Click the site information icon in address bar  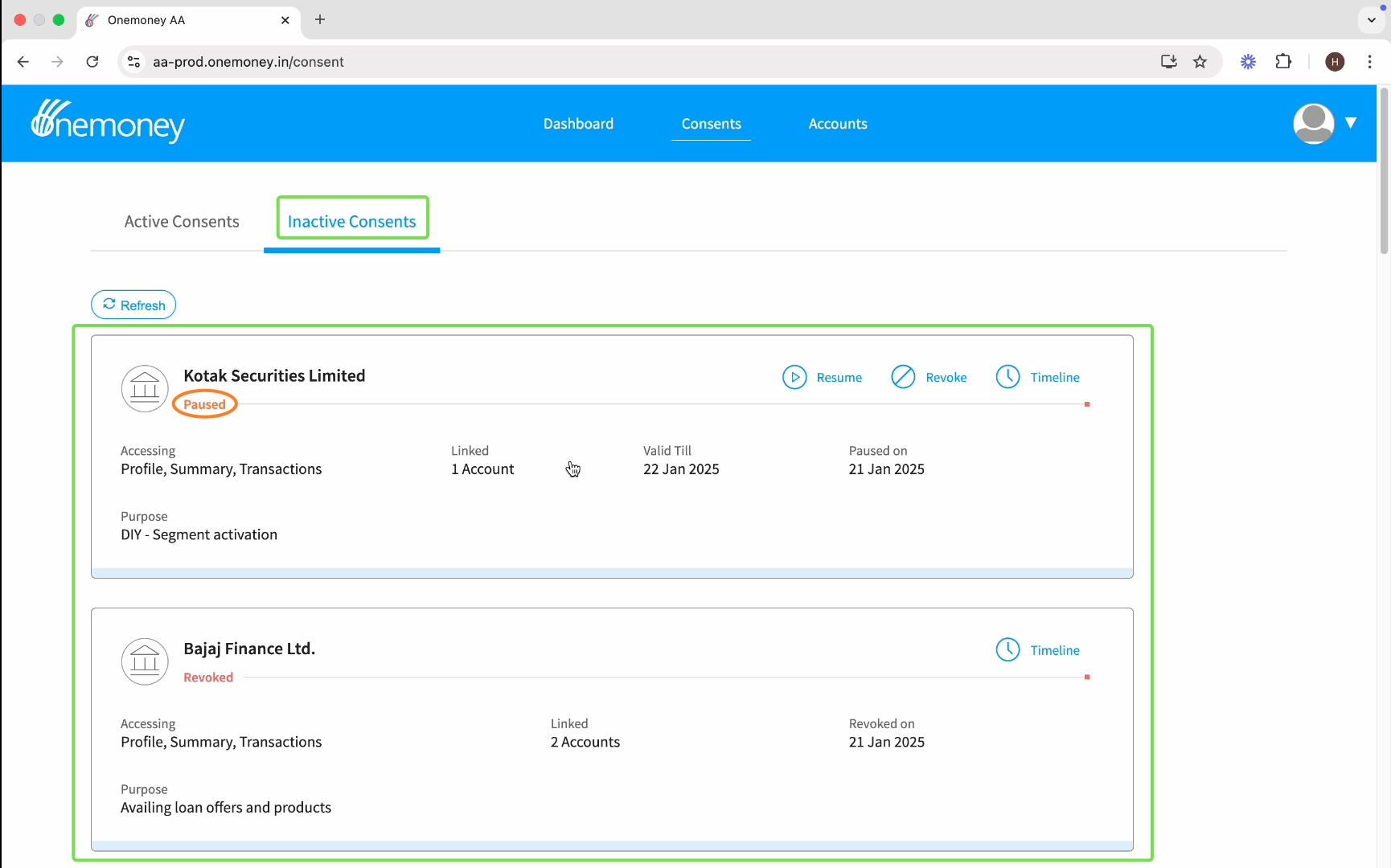134,62
